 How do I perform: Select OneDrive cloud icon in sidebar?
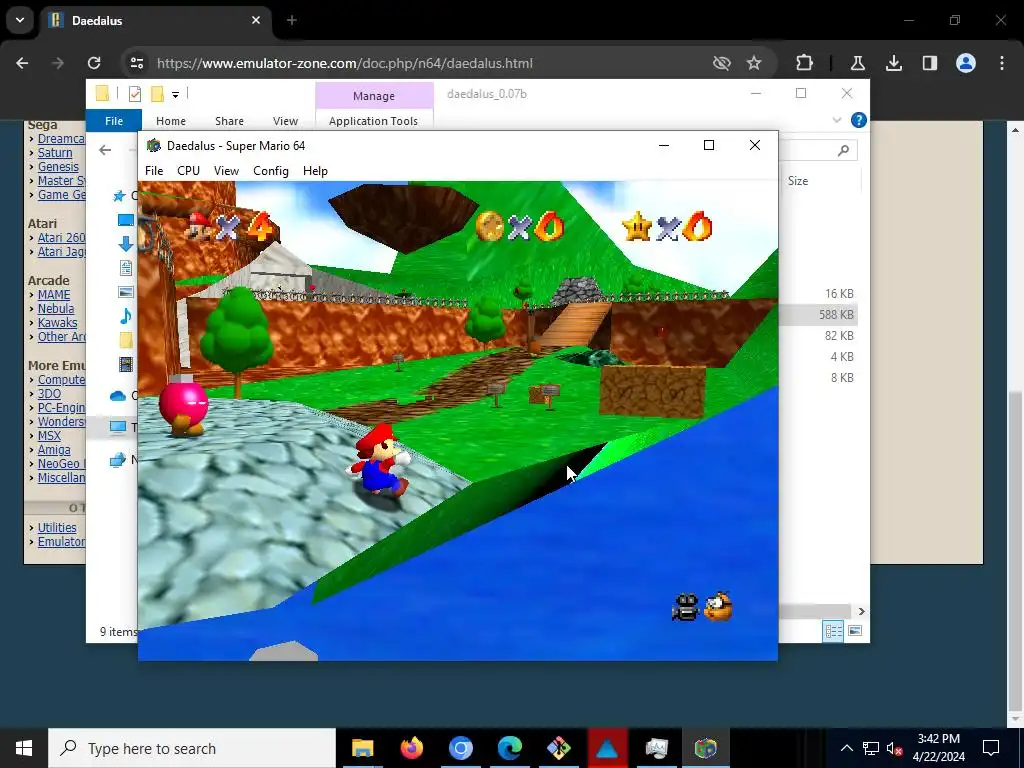[118, 396]
